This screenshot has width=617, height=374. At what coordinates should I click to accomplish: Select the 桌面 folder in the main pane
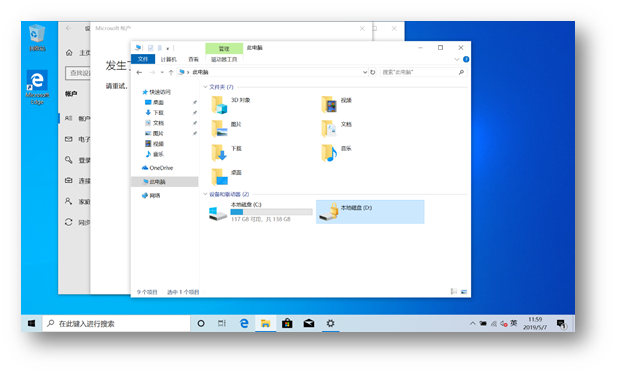point(226,177)
